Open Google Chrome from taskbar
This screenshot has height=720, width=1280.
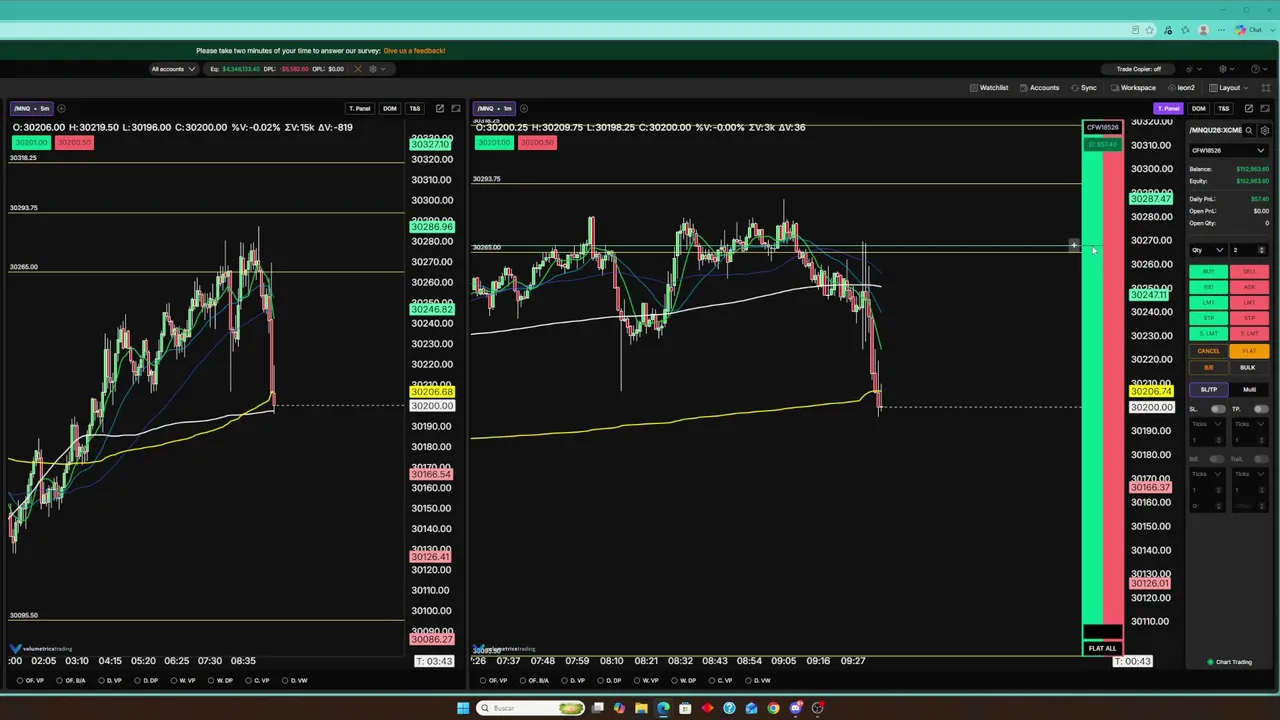point(773,708)
